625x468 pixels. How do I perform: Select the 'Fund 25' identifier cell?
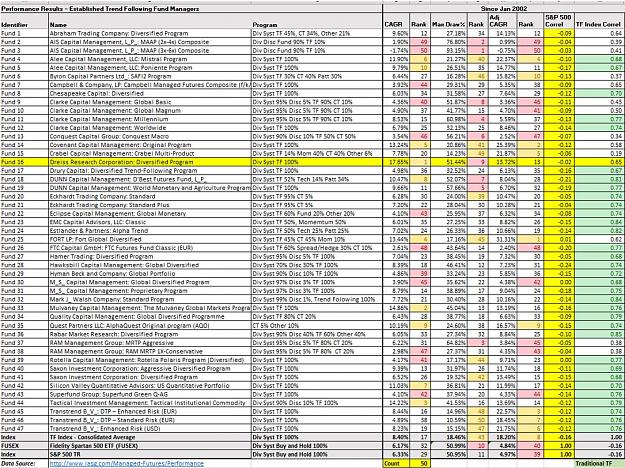click(24, 240)
